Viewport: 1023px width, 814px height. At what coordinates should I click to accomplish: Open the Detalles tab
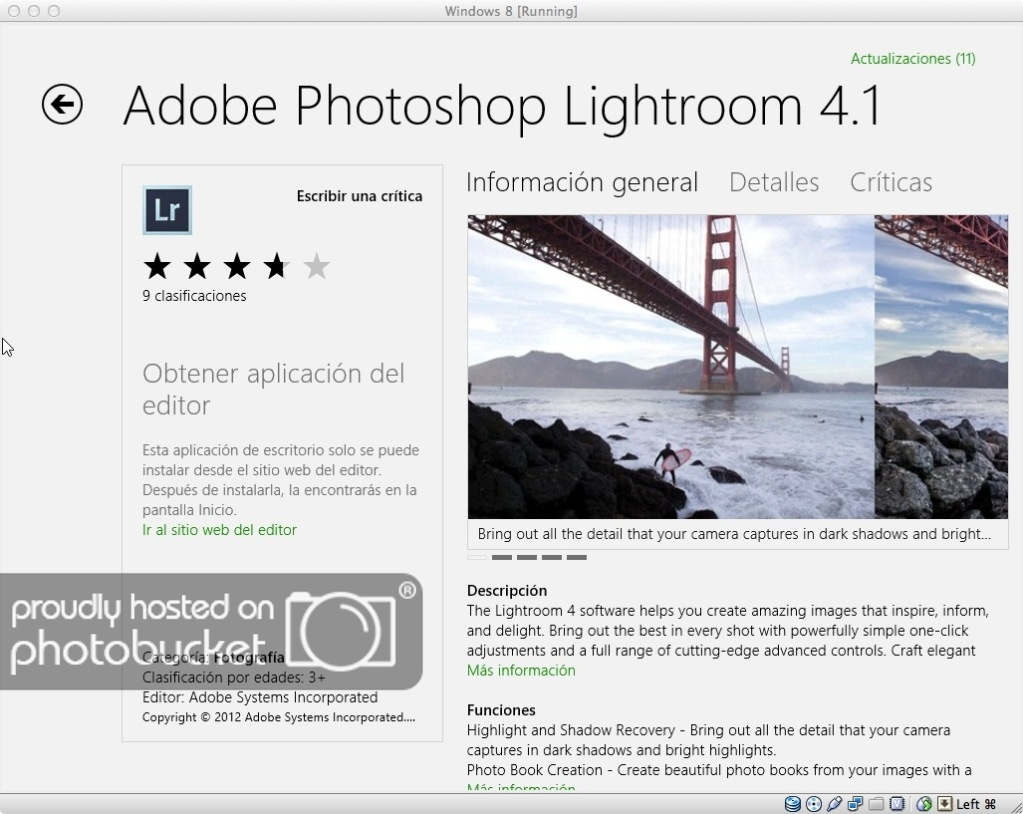coord(773,183)
